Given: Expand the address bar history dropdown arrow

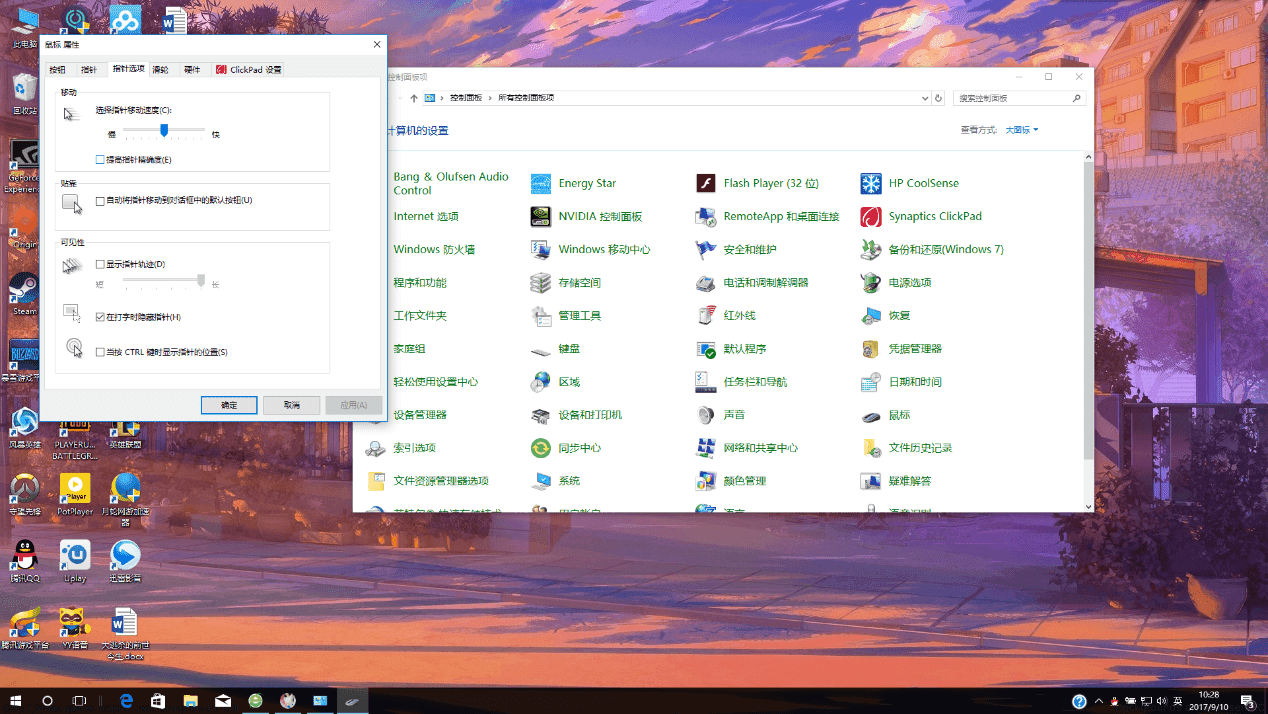Looking at the screenshot, I should coord(925,98).
